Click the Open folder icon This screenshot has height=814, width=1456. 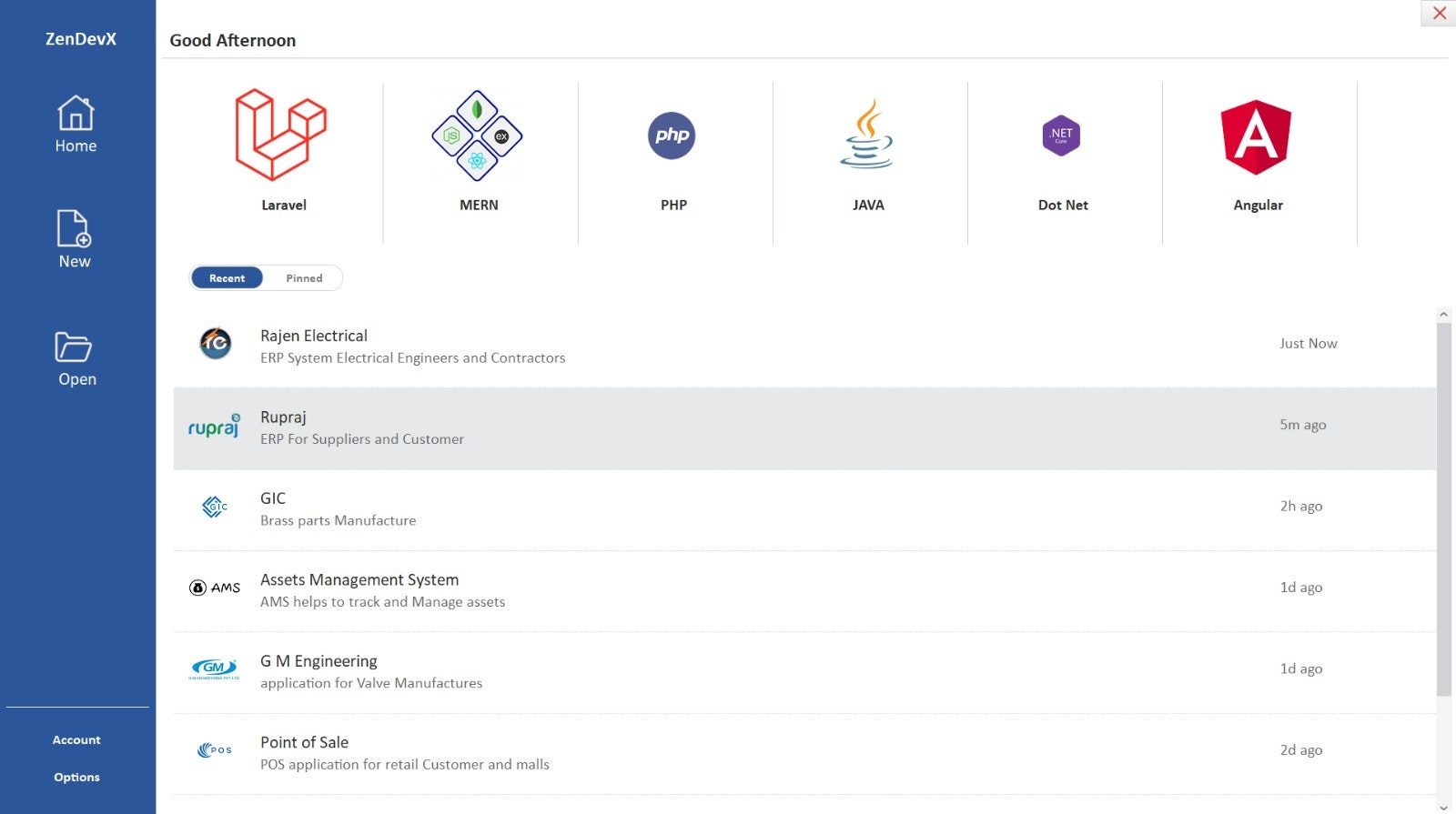(x=74, y=347)
